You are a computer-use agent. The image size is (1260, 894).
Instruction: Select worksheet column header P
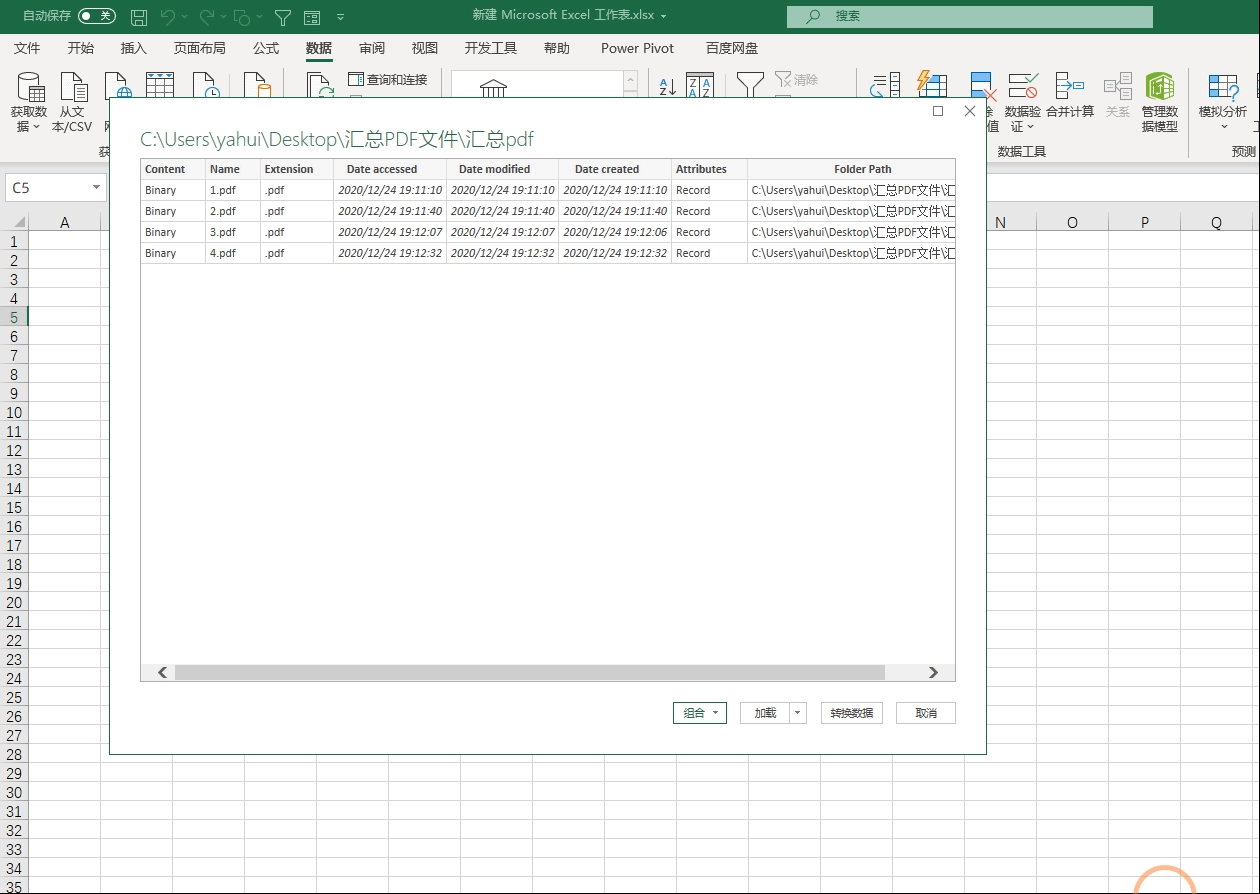1144,222
